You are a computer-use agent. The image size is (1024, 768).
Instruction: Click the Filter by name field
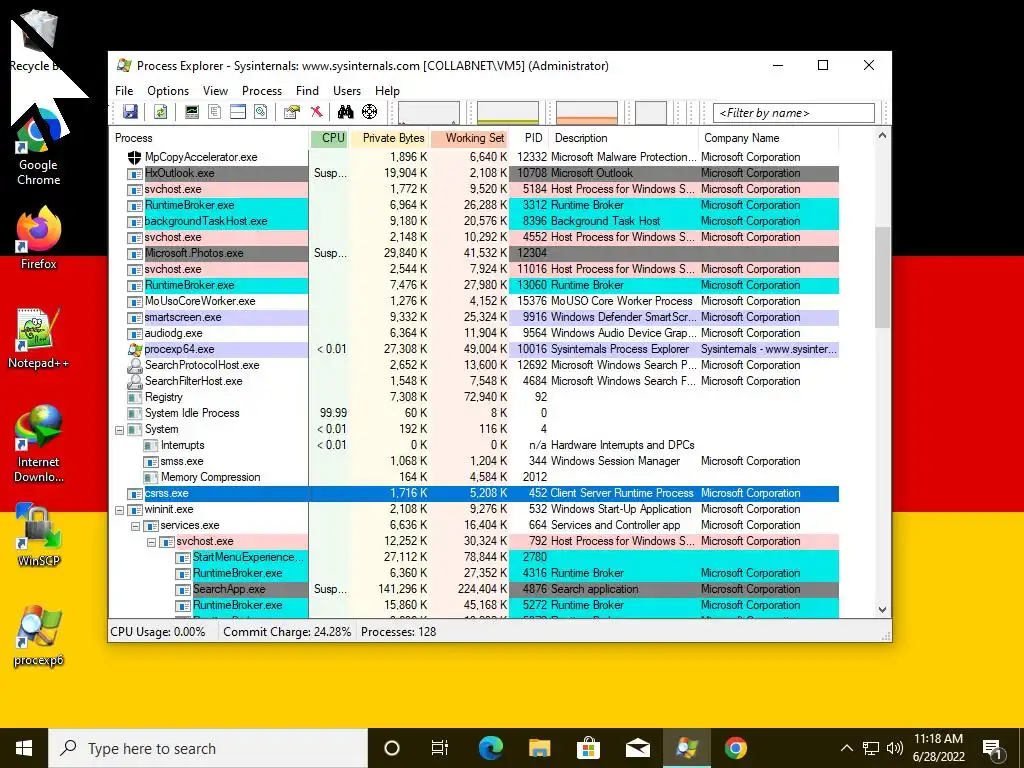[793, 113]
